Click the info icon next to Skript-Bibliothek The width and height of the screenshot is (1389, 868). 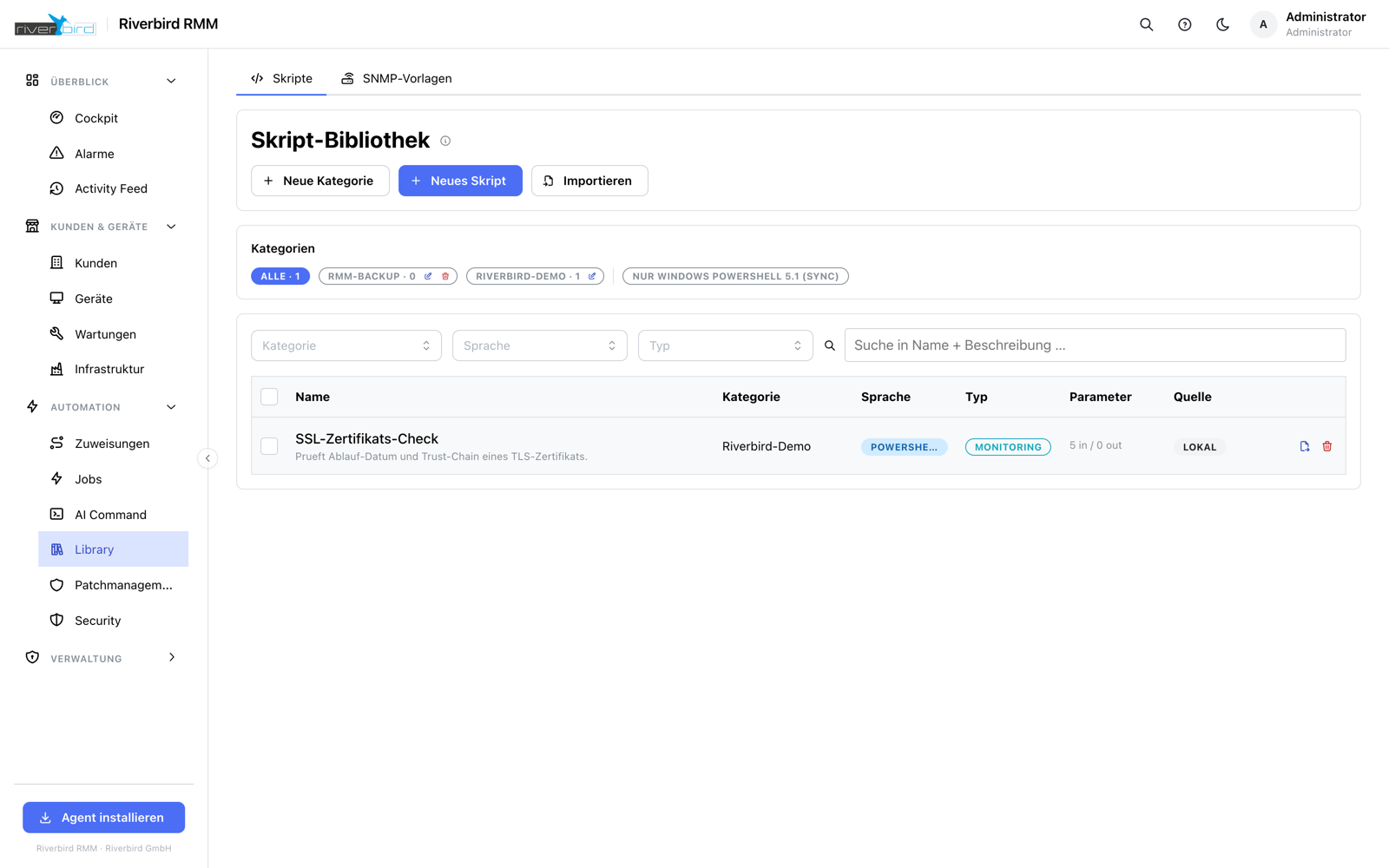[x=445, y=141]
